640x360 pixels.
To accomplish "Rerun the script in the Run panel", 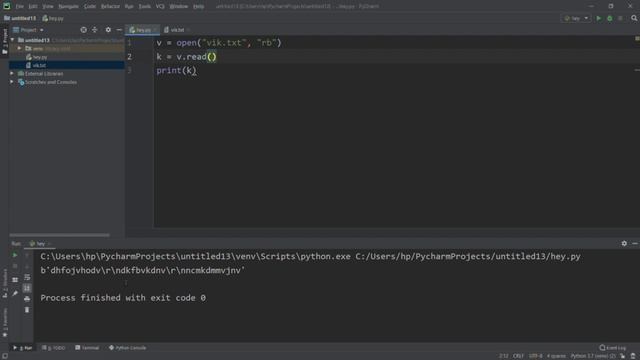I will pos(15,255).
